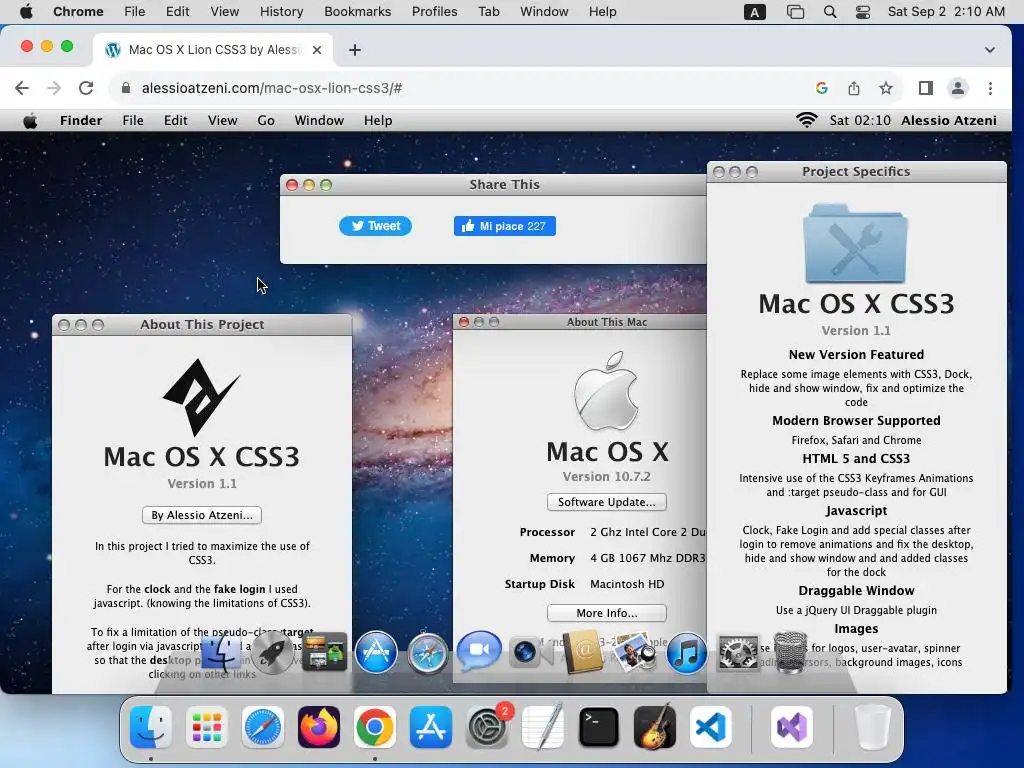Open Firefox from the macOS Dock
This screenshot has height=768, width=1024.
pyautogui.click(x=319, y=727)
